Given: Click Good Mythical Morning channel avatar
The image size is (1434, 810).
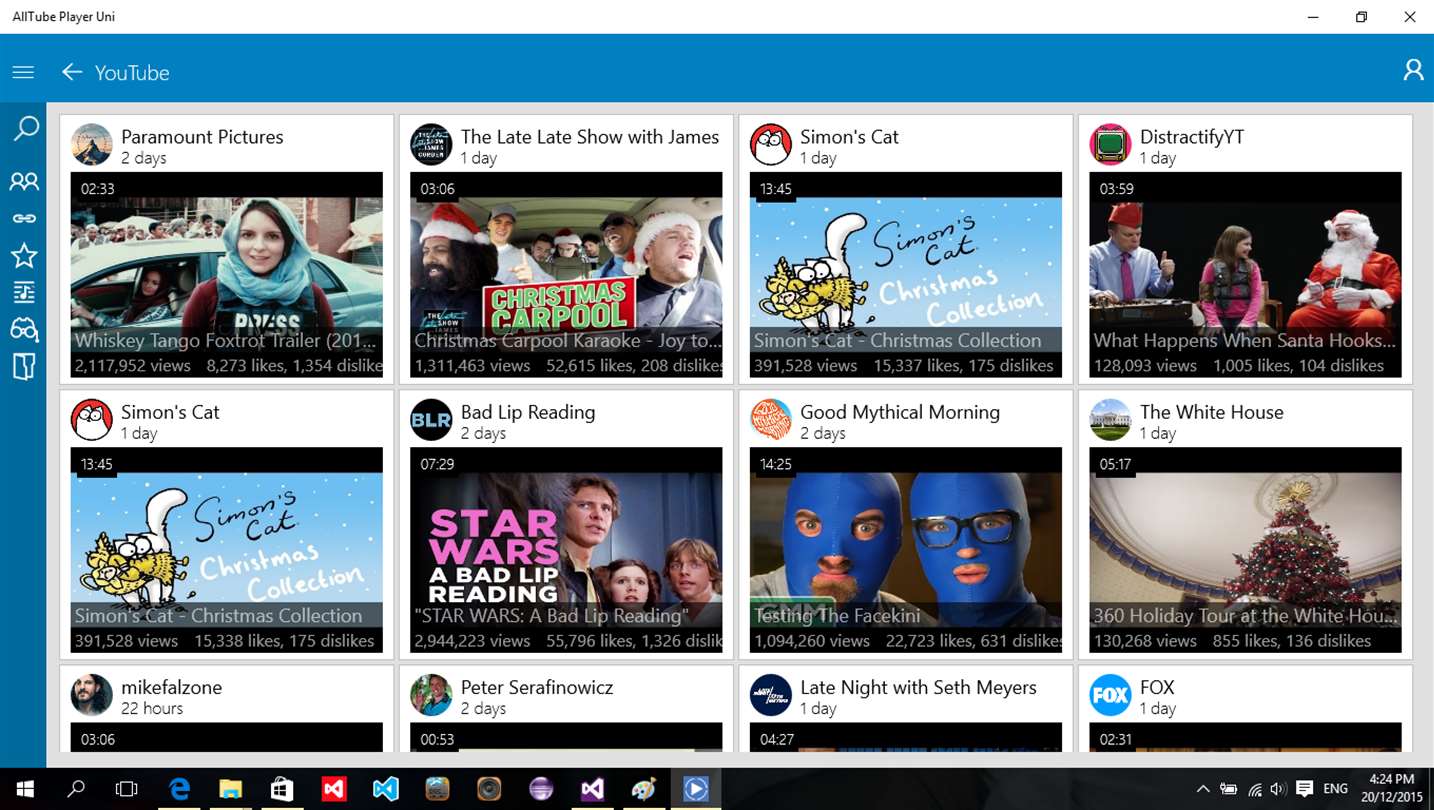Looking at the screenshot, I should pyautogui.click(x=771, y=420).
